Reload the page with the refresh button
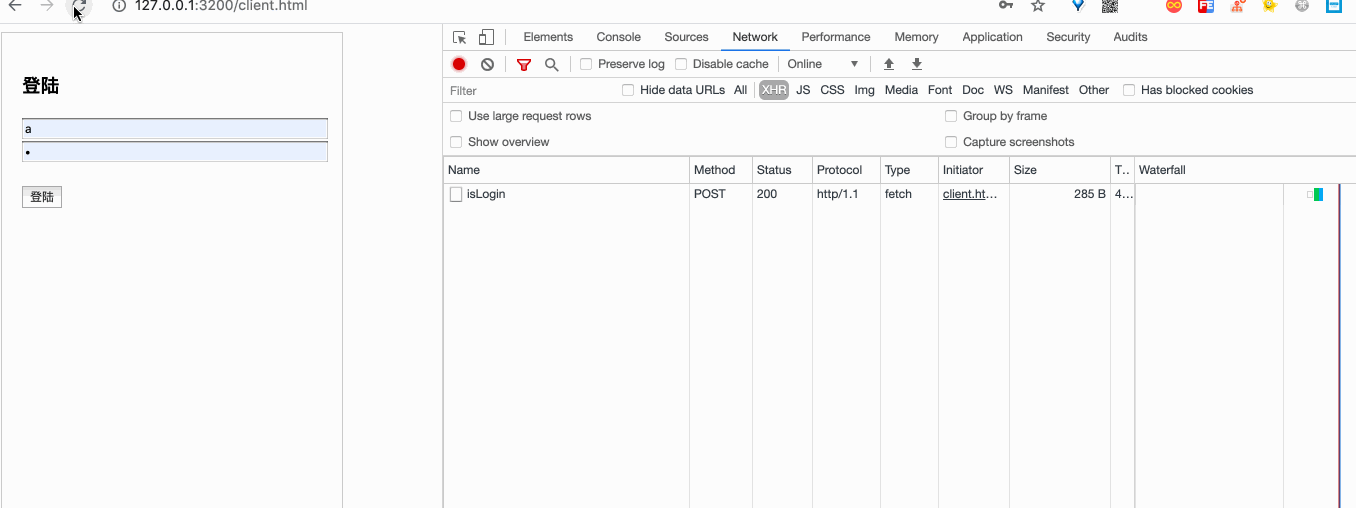 click(79, 7)
